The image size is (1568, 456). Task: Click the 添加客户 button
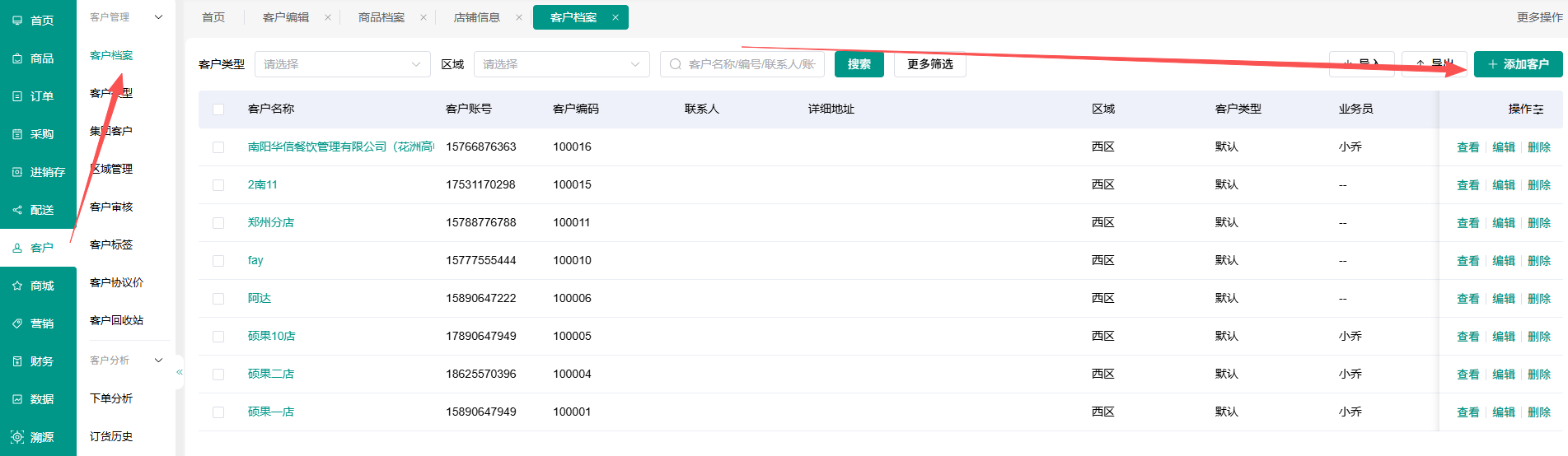(x=1519, y=64)
